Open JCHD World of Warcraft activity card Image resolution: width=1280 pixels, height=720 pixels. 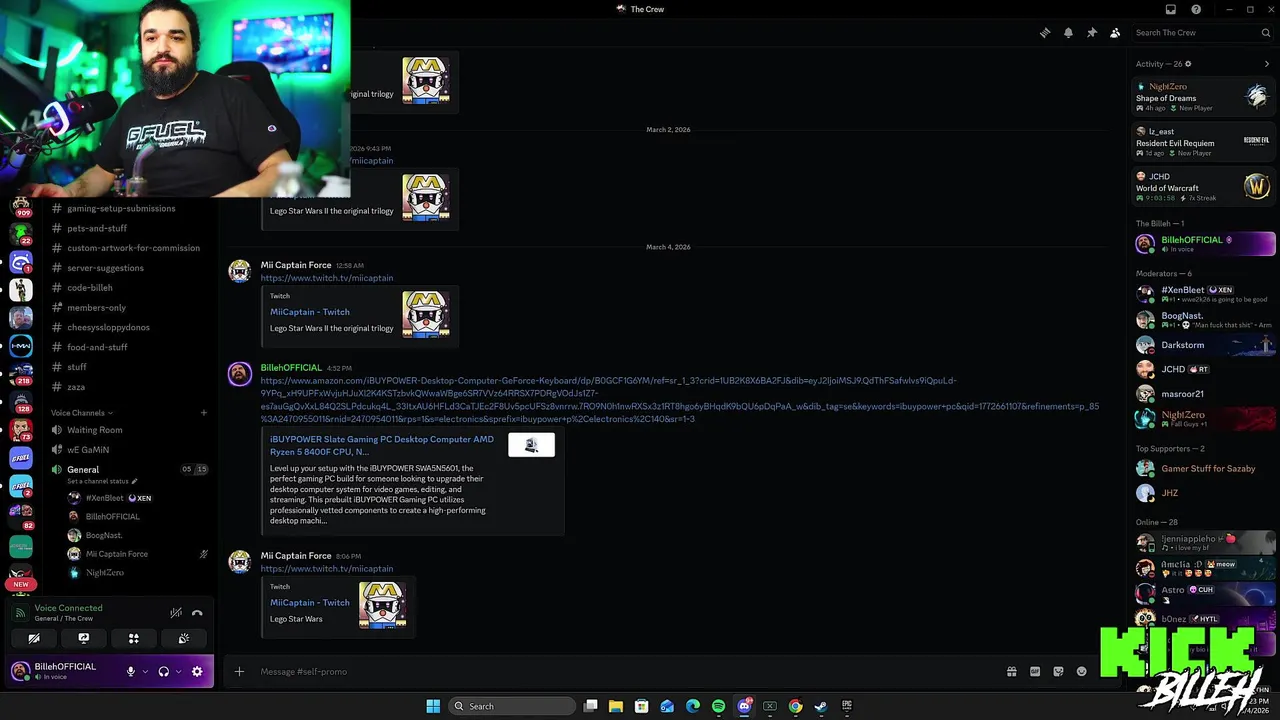[x=1204, y=186]
